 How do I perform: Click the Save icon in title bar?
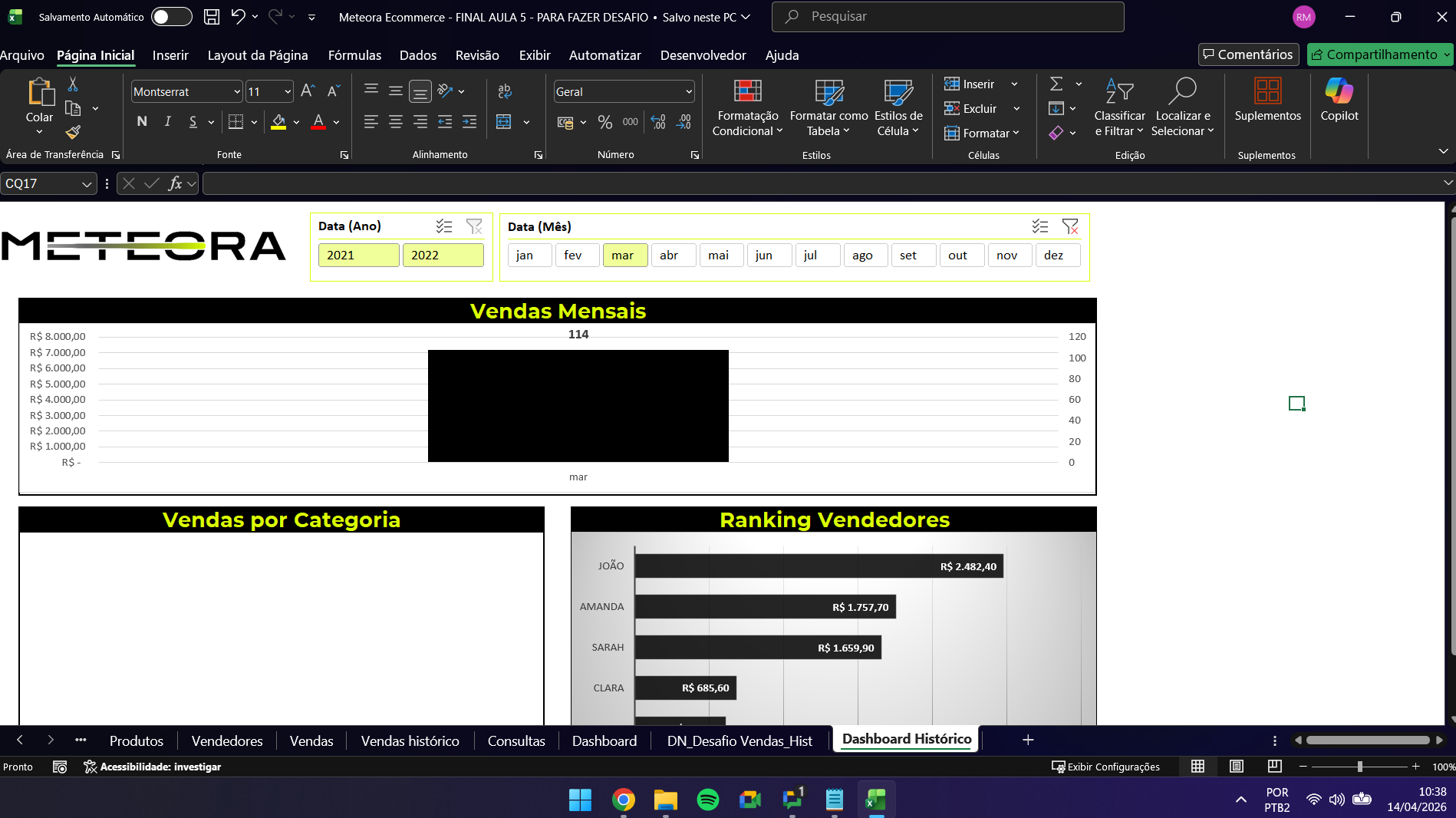point(212,17)
